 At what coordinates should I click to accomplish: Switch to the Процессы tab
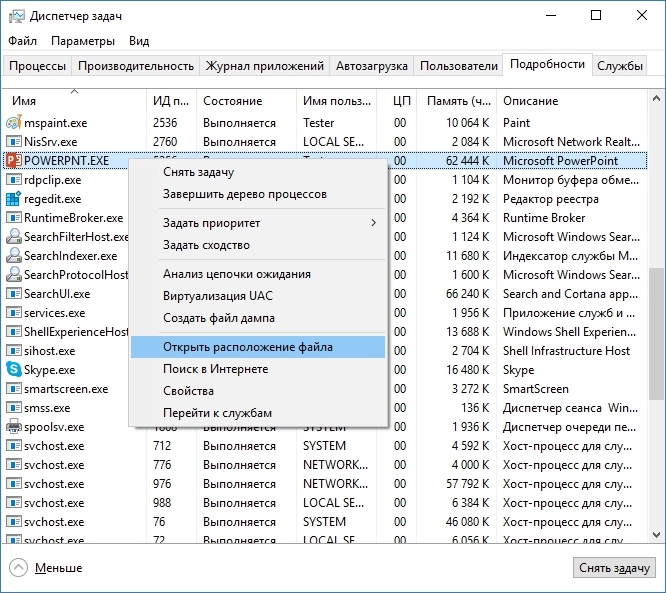[x=37, y=66]
